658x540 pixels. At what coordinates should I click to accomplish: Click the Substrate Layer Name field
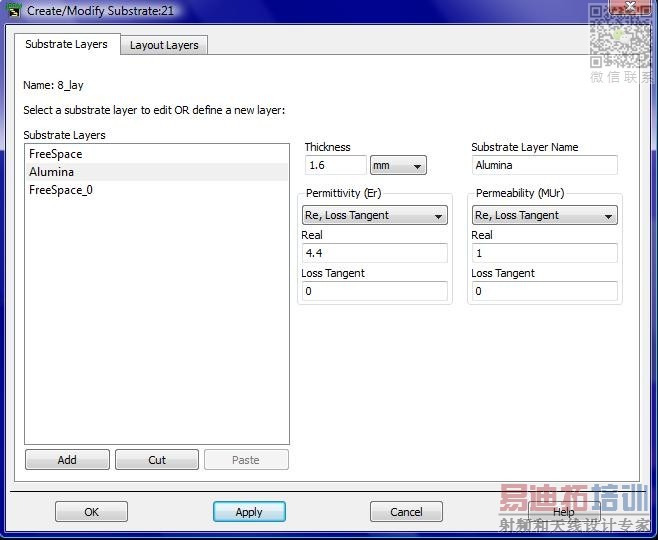[544, 165]
